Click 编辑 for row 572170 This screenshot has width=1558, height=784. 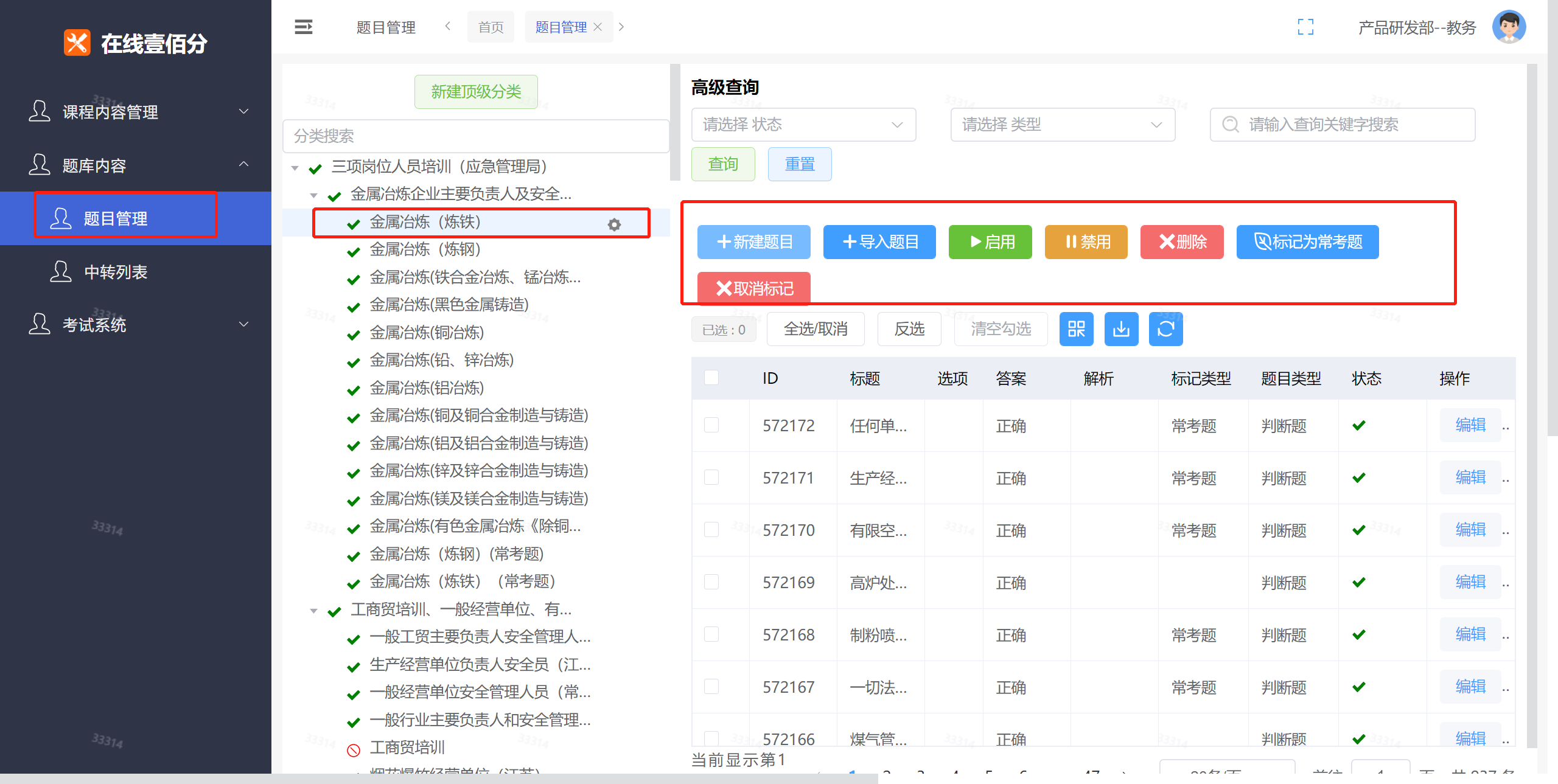click(x=1470, y=529)
